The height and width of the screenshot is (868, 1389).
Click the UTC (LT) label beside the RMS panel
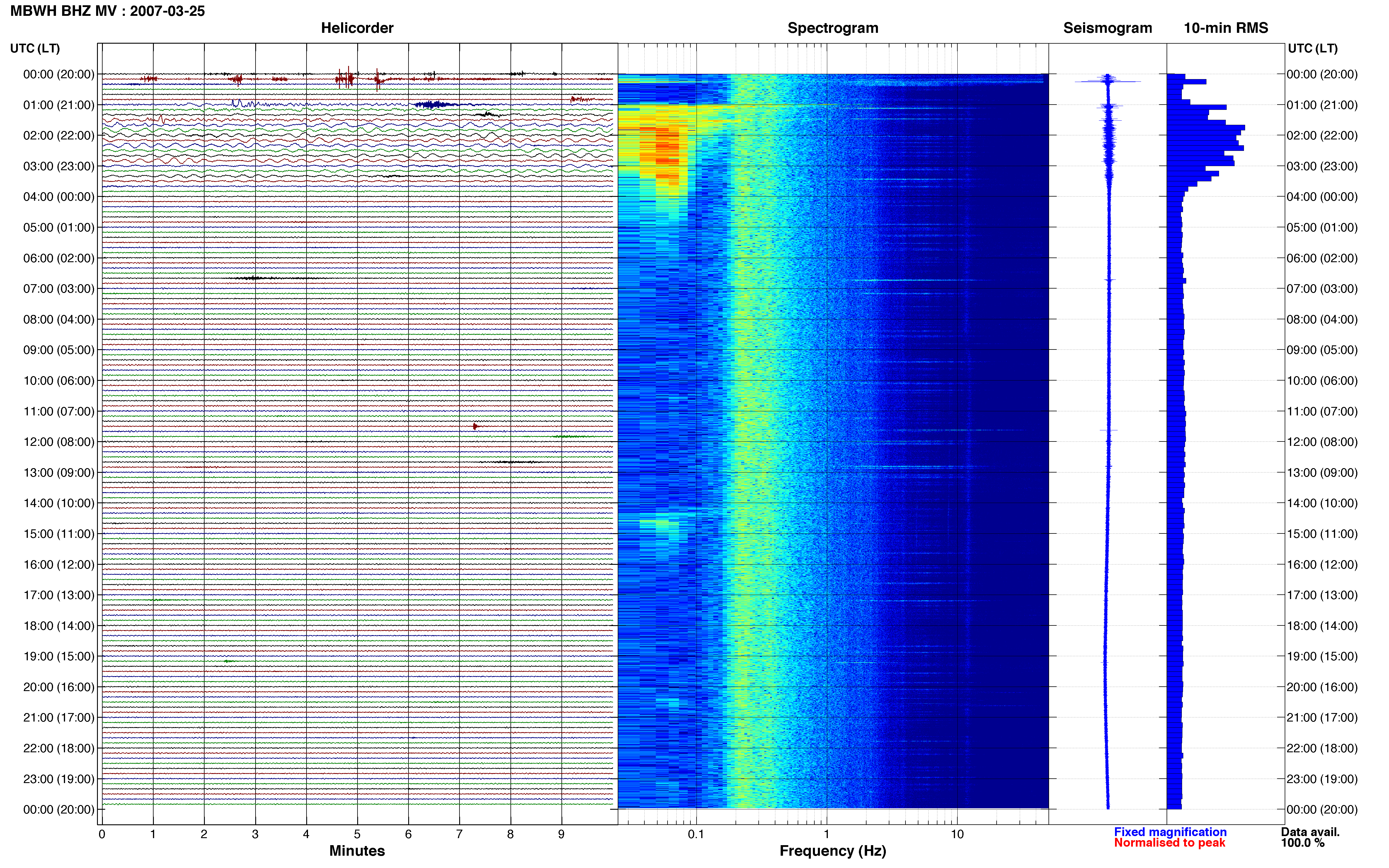click(1313, 48)
